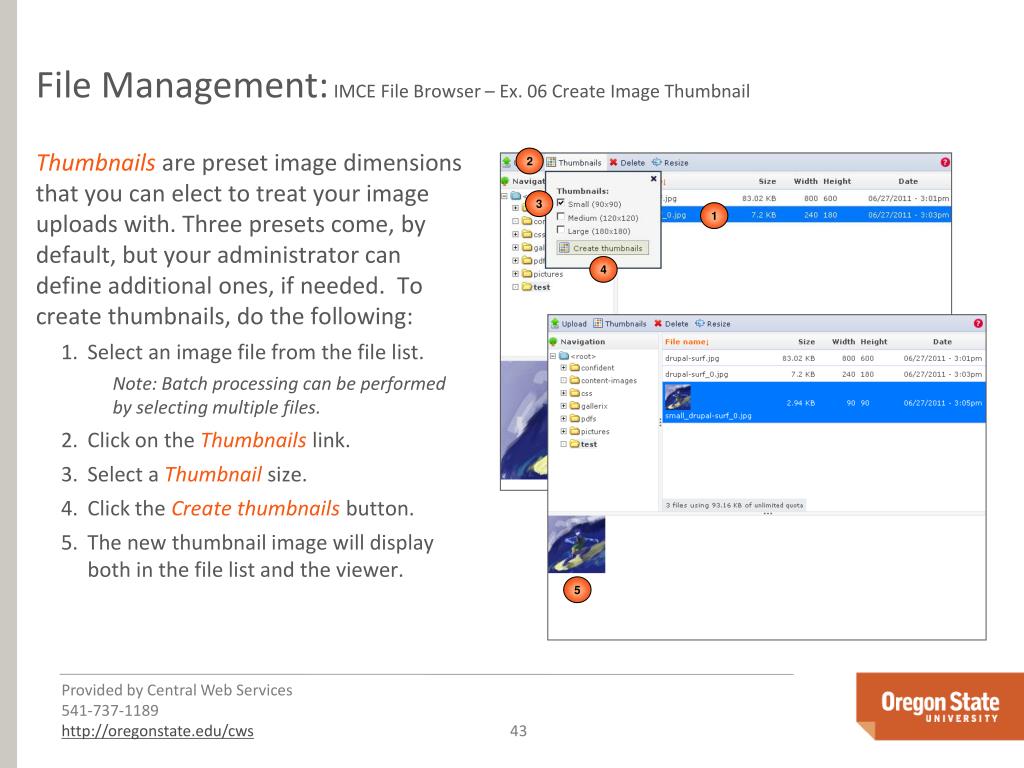
Task: Sort by Size column in the upper window
Action: point(767,181)
